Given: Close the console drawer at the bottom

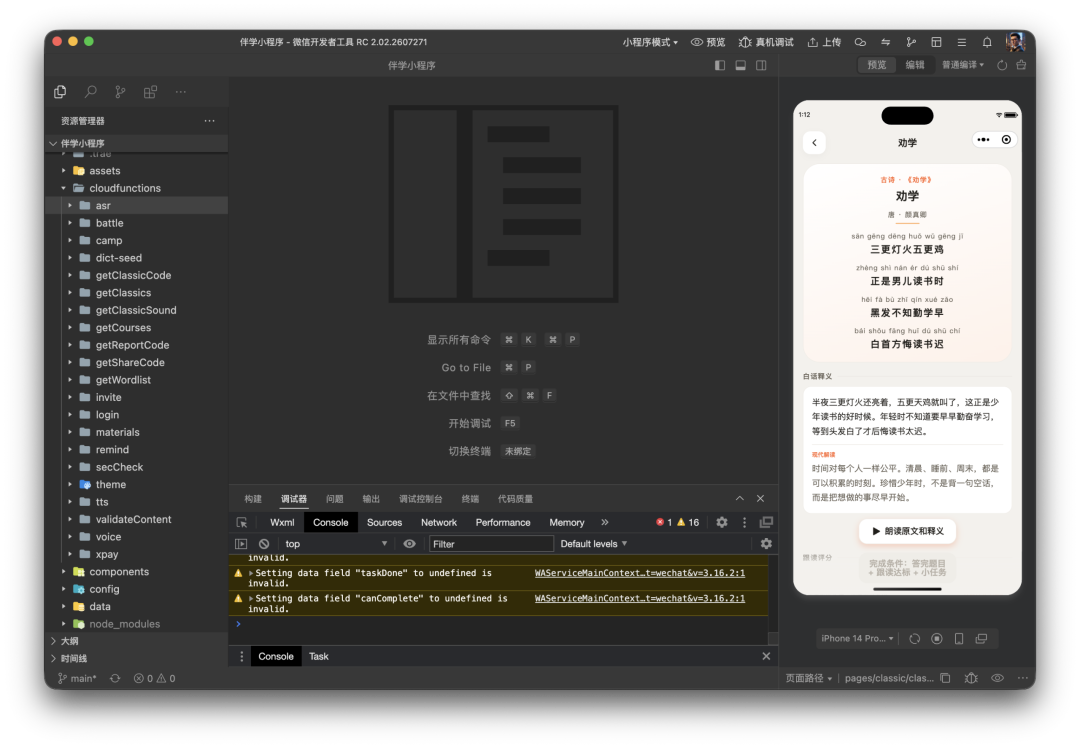Looking at the screenshot, I should pos(766,656).
